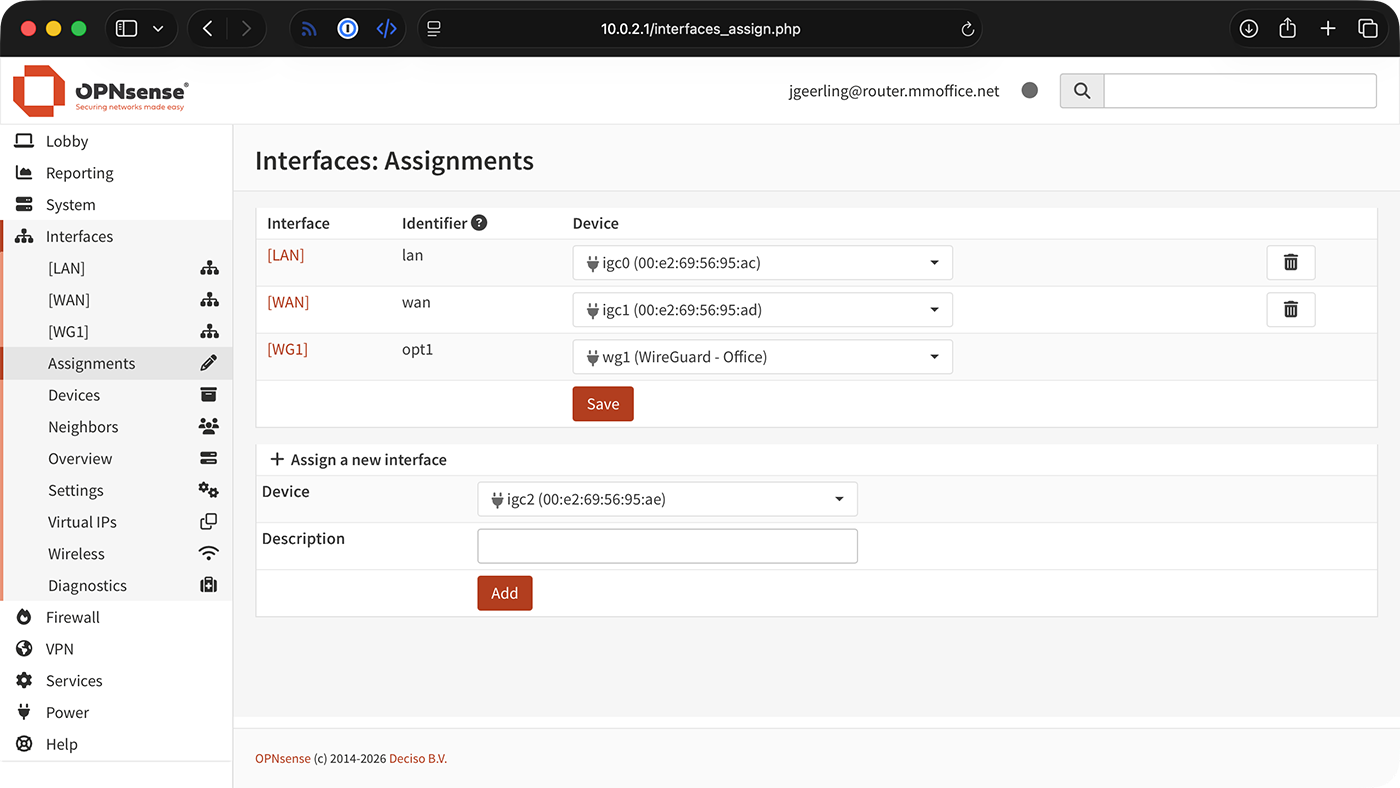The width and height of the screenshot is (1400, 788).
Task: Click the Safari reload page icon
Action: [x=967, y=29]
